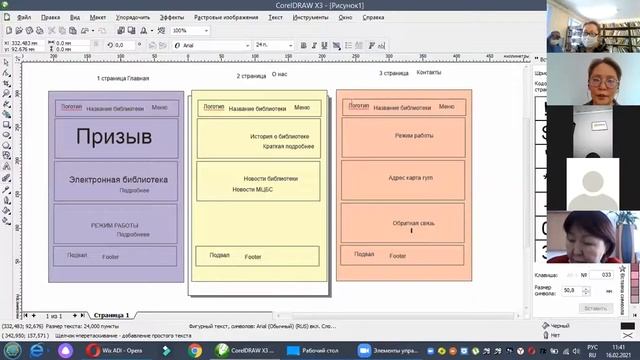Click the Paste clipboard icon
Screen dimensions: 640x360
click(x=73, y=31)
